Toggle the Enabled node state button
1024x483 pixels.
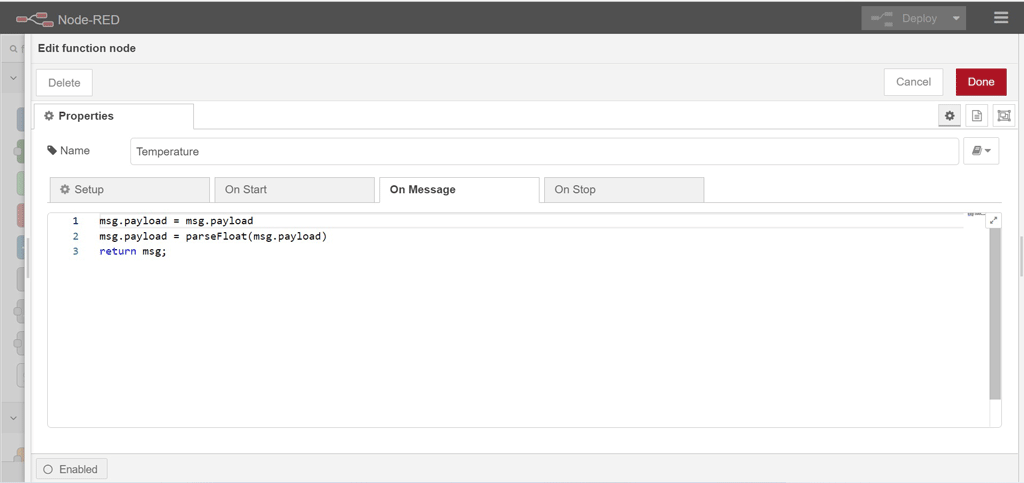(x=71, y=469)
